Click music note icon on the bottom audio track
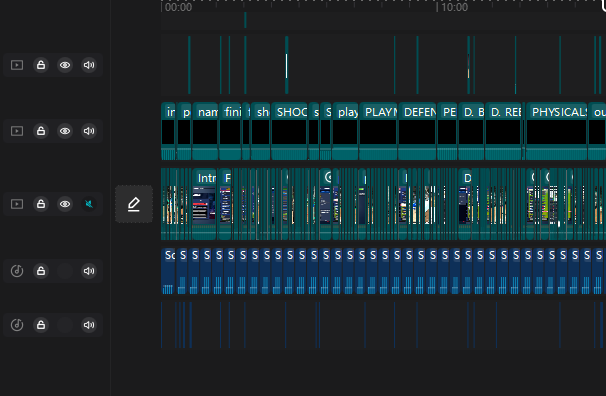606x396 pixels. [x=17, y=325]
